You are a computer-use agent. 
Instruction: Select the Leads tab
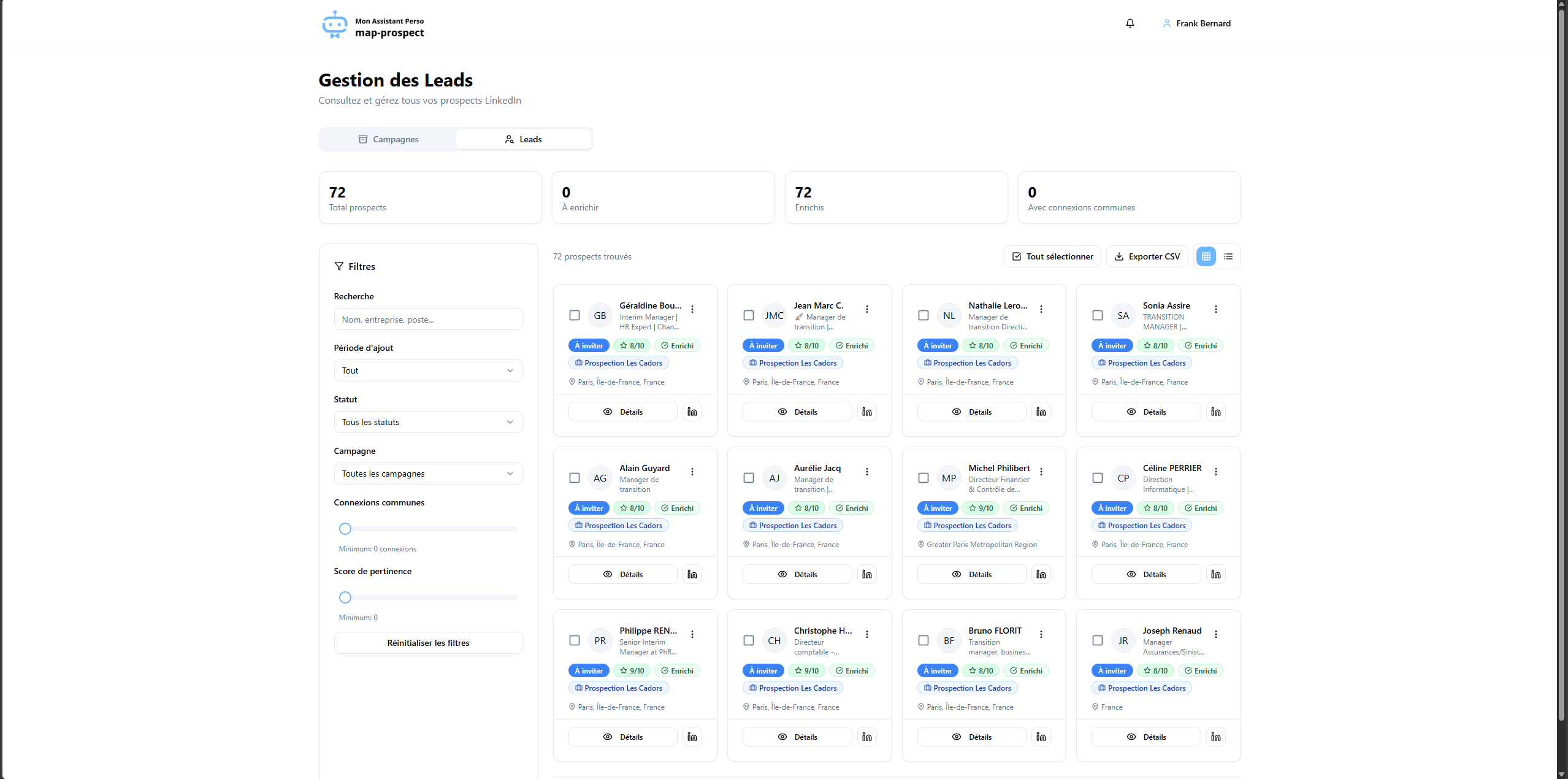click(523, 139)
